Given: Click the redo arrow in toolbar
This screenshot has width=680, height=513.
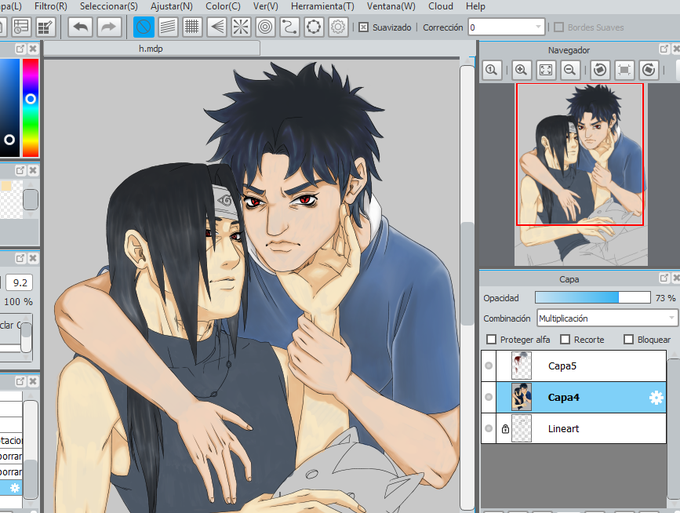Looking at the screenshot, I should click(x=108, y=27).
